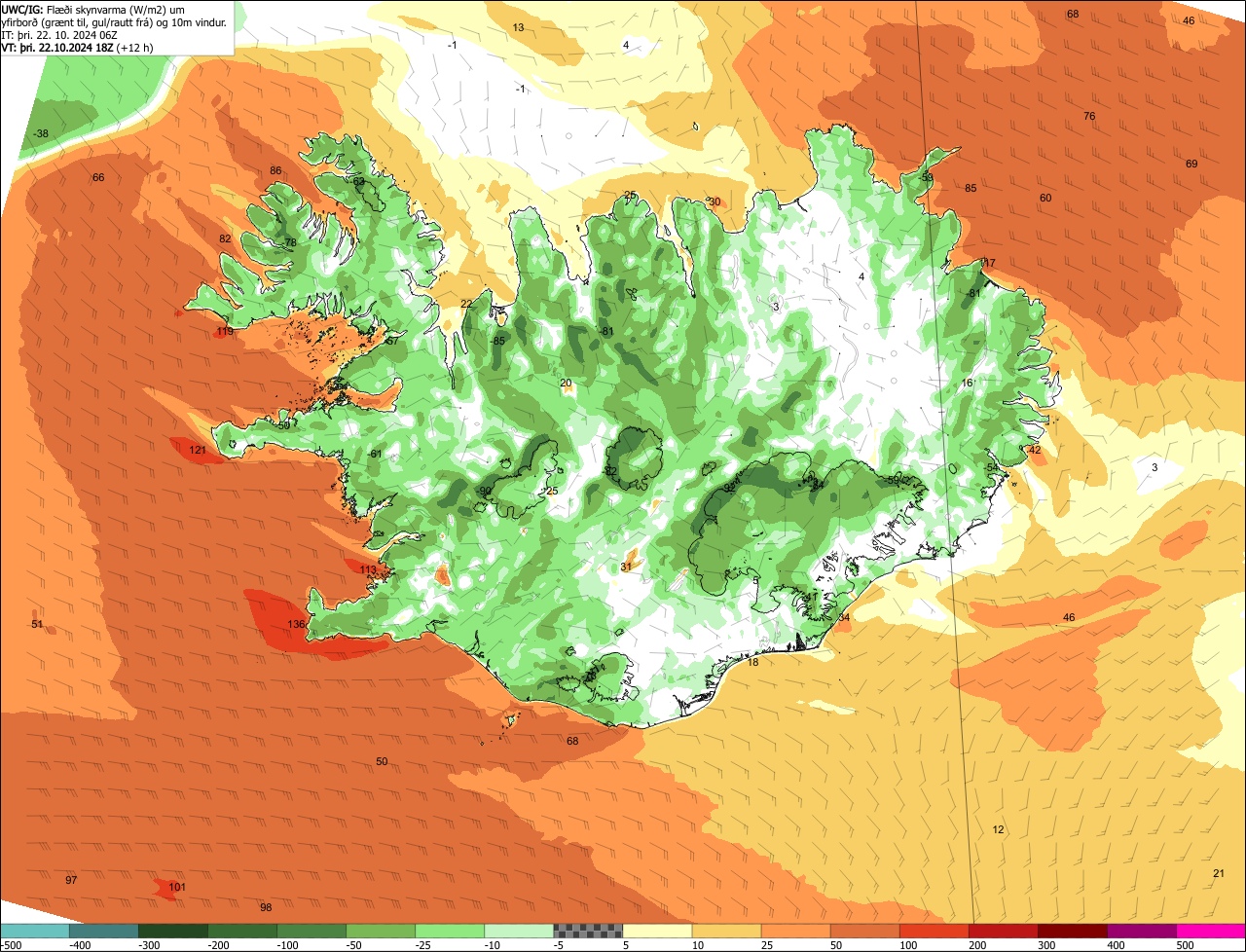Click the legend label 200
The image size is (1246, 952).
click(978, 945)
